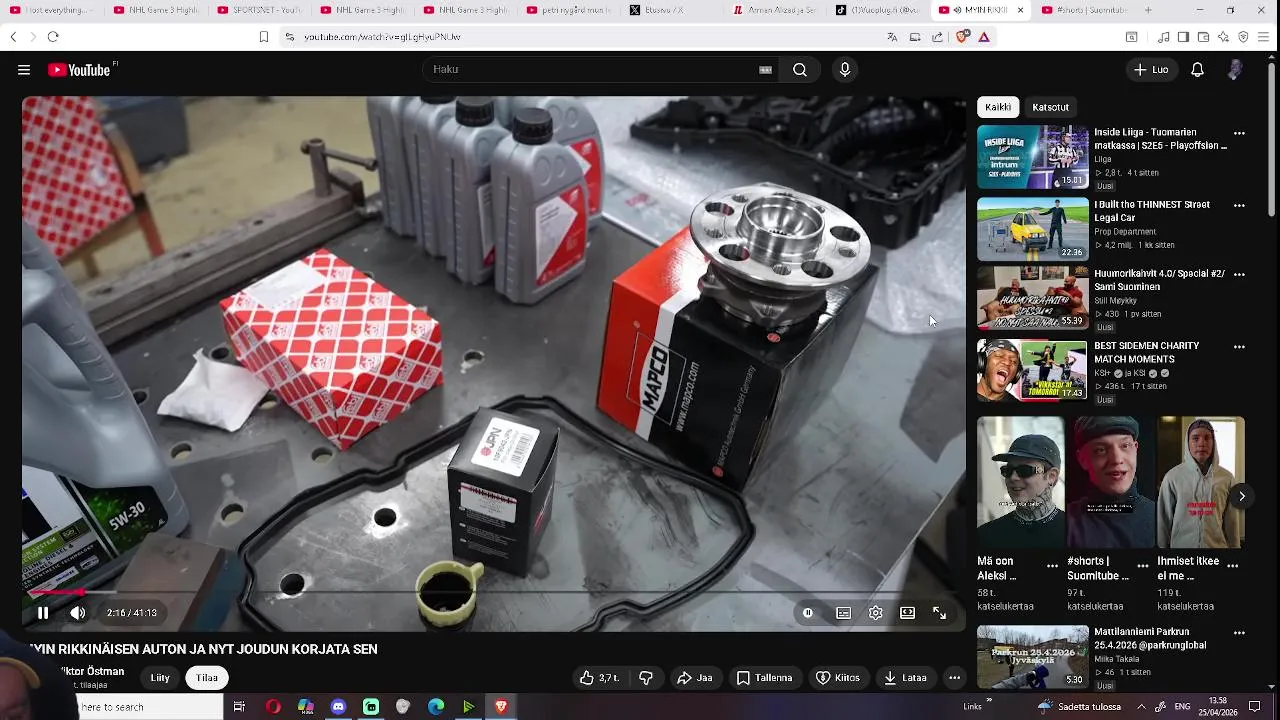Join the channel with Liity
The width and height of the screenshot is (1280, 720).
[160, 678]
